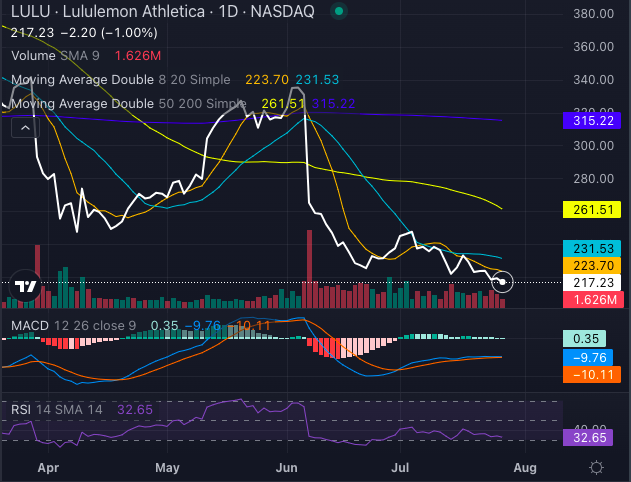The image size is (631, 482).
Task: Click the Apr label on time axis
Action: coord(48,468)
